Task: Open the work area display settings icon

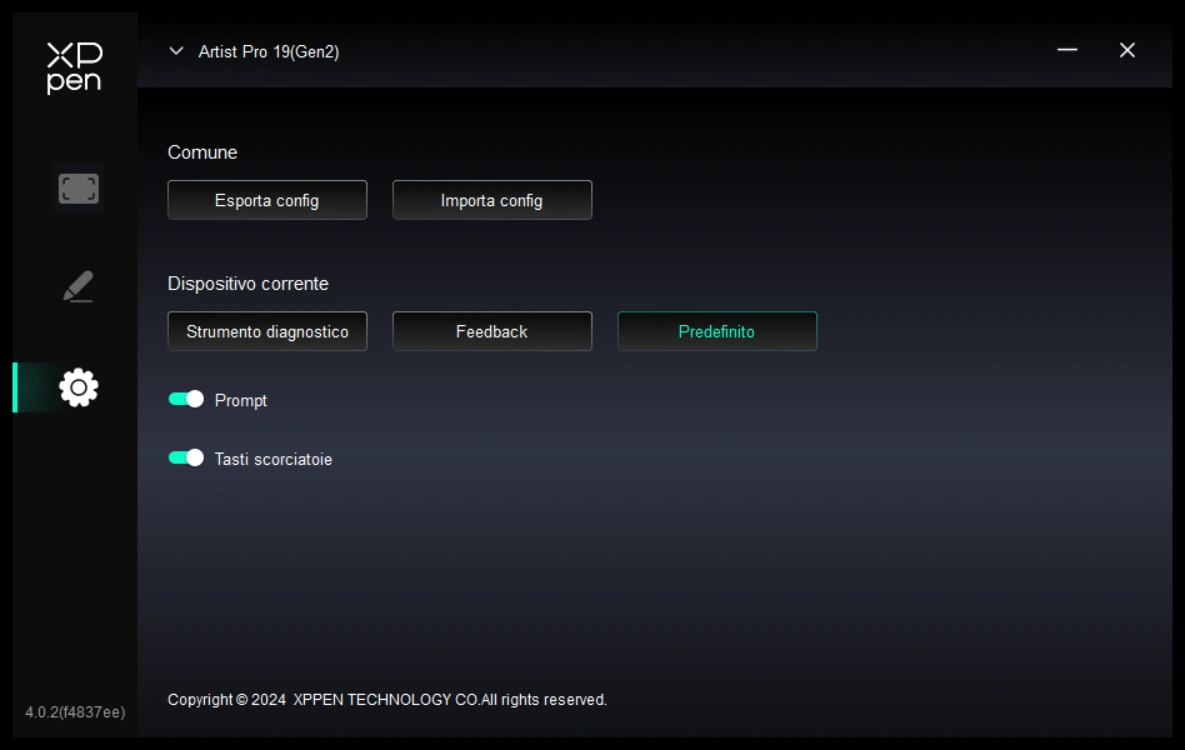Action: pos(78,188)
